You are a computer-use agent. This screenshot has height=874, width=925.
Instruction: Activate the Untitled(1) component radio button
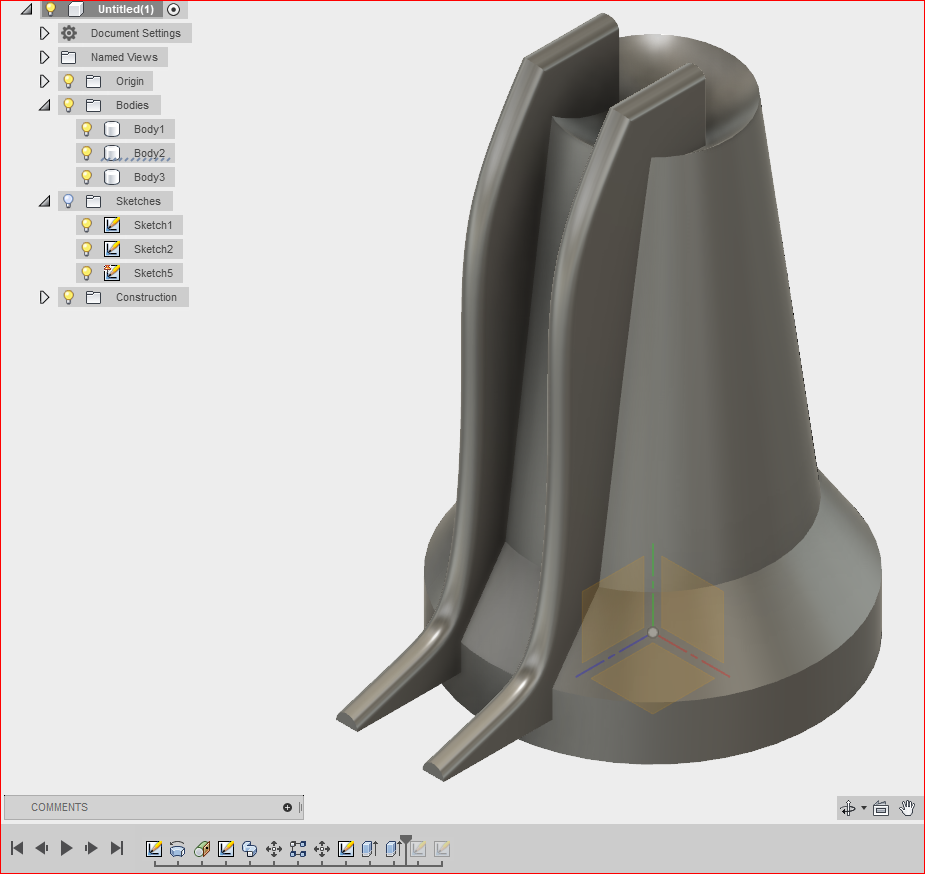point(173,9)
